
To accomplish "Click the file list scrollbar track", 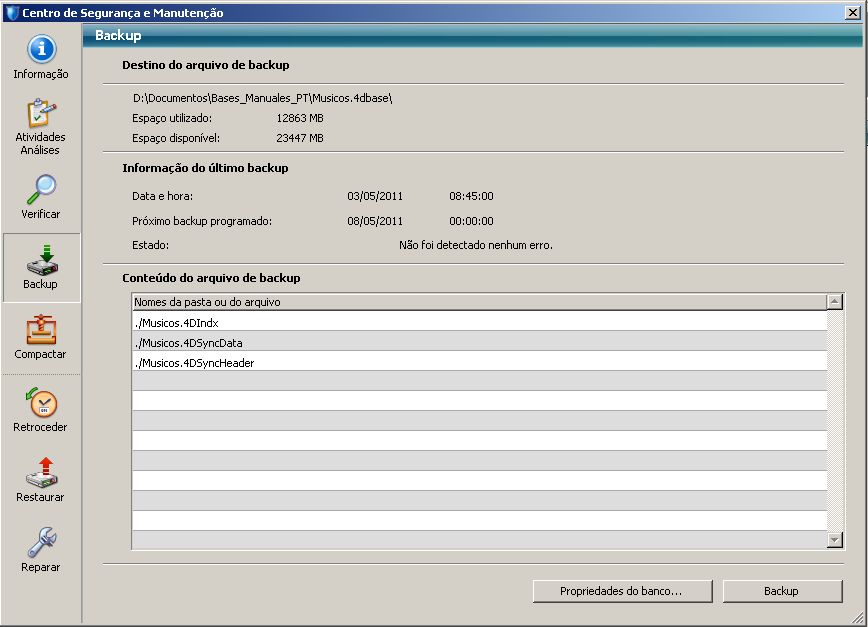I will [x=835, y=420].
